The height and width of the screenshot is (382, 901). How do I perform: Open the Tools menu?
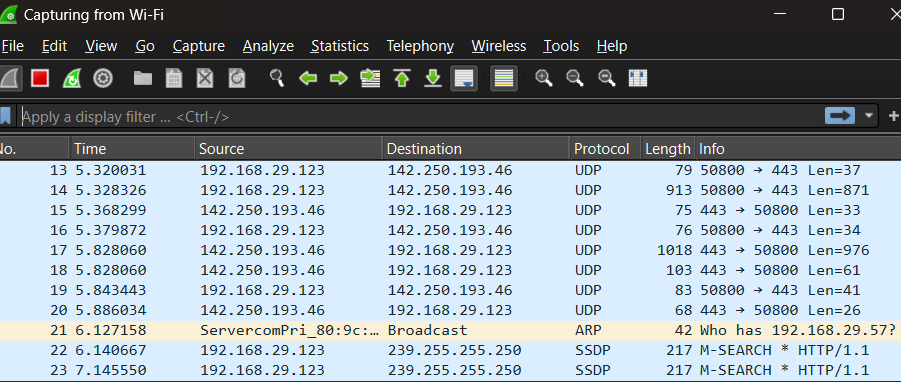click(561, 46)
